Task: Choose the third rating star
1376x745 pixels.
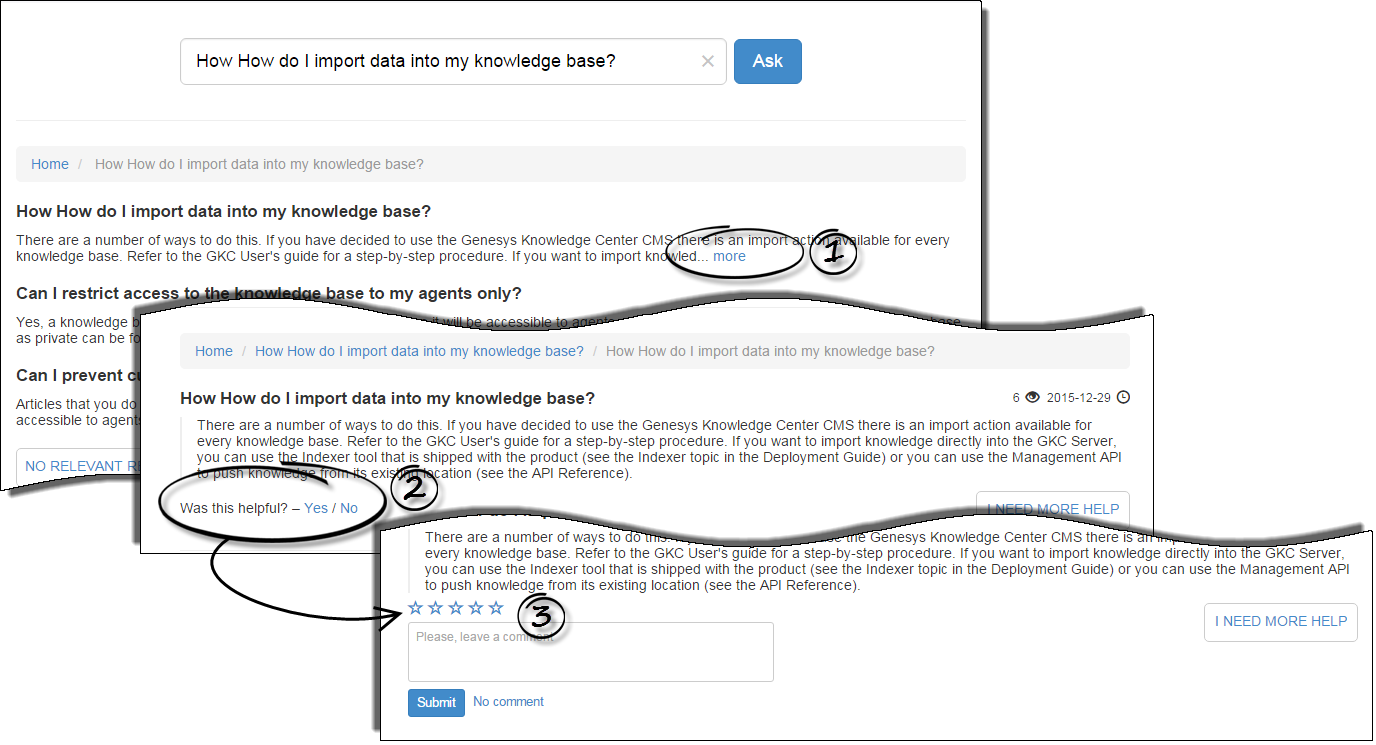Action: (456, 608)
